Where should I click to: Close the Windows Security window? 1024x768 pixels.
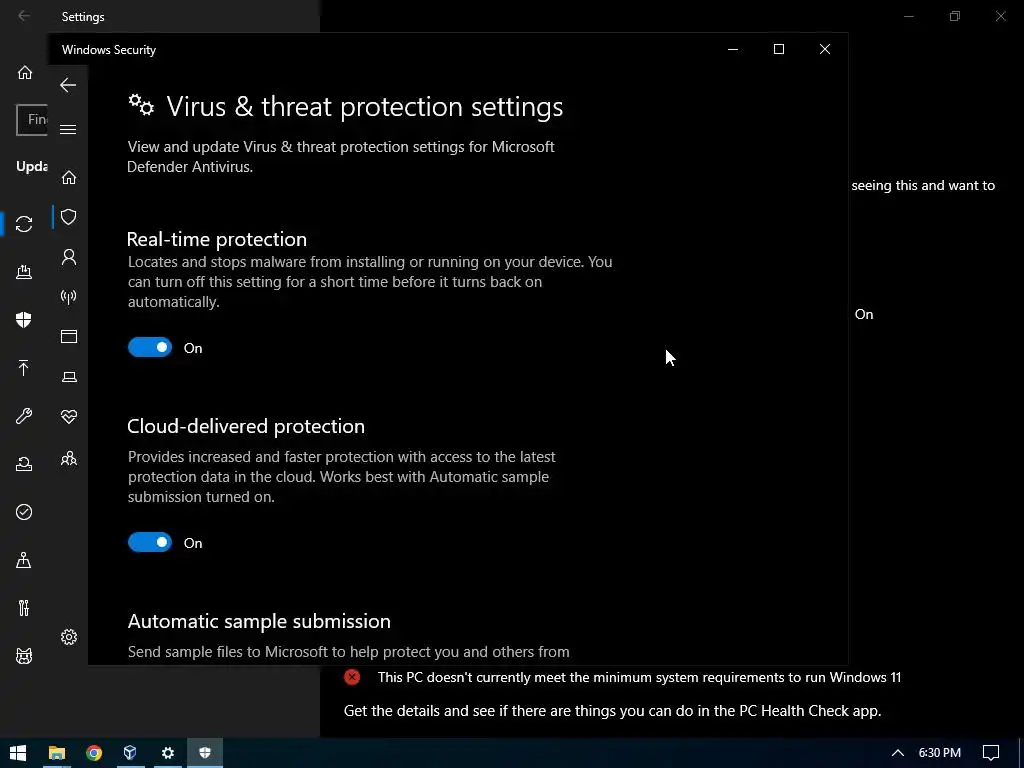(x=825, y=49)
